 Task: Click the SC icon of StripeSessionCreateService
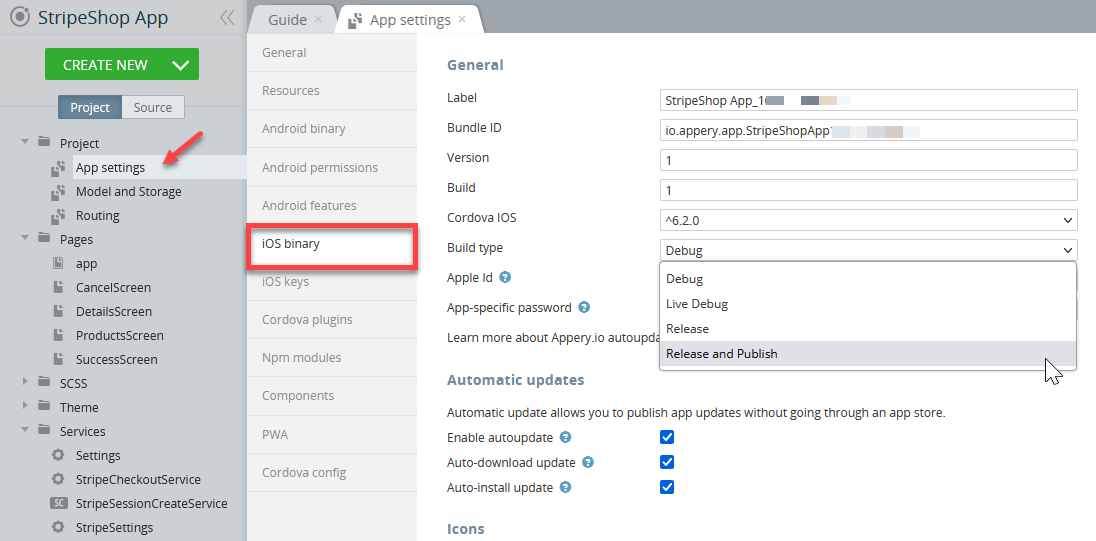[x=59, y=503]
